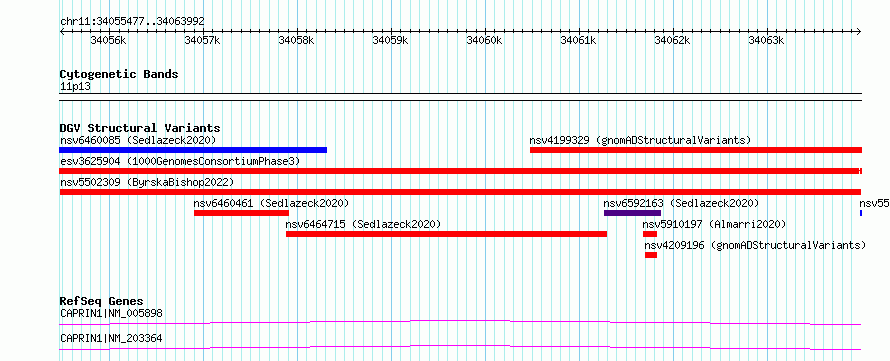Click the 34058k ruler tick label
The height and width of the screenshot is (361, 890).
click(x=297, y=41)
